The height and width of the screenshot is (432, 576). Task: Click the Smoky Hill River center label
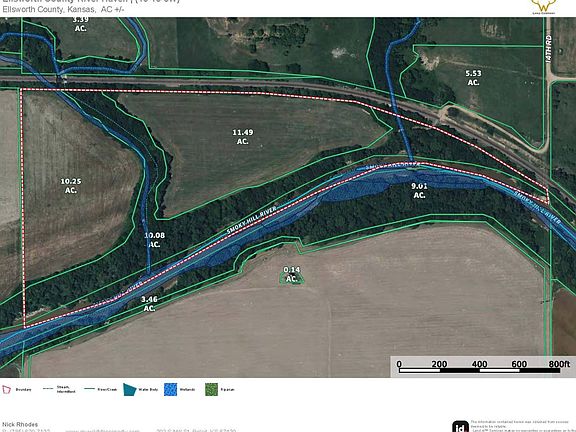252,220
